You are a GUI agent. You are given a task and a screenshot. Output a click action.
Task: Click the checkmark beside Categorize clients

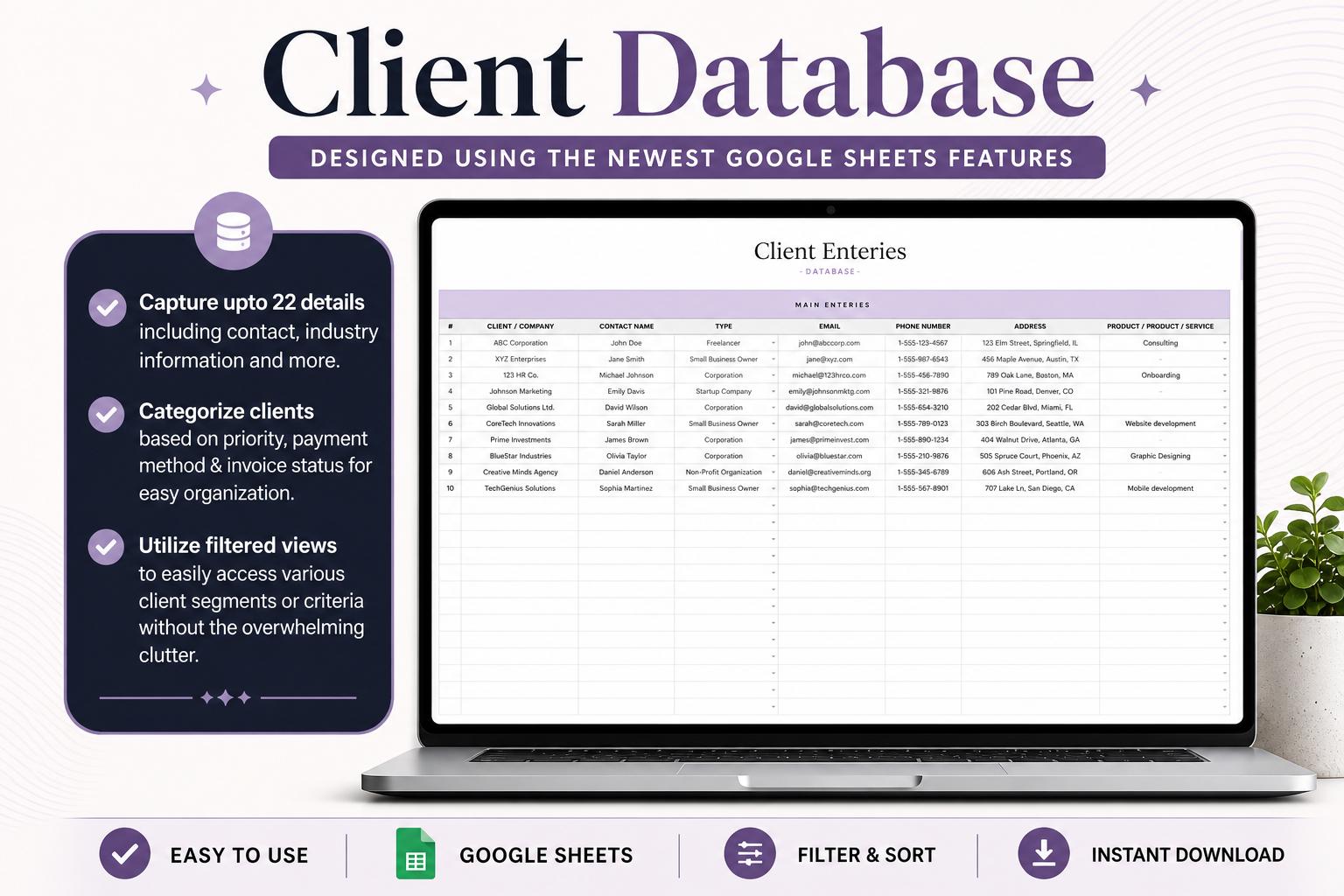pos(107,415)
